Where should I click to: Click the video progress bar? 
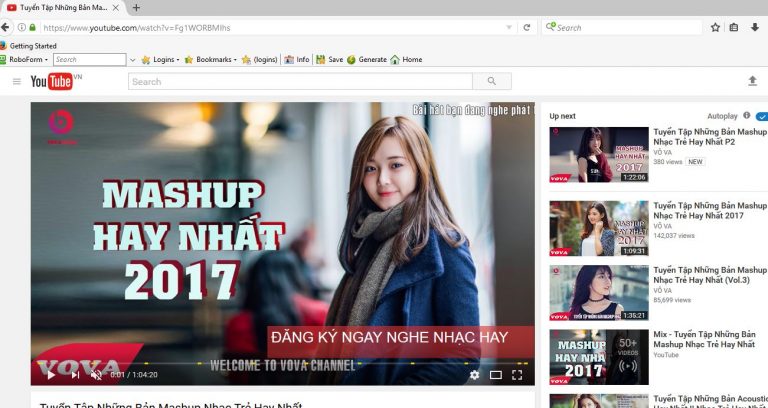[x=283, y=364]
